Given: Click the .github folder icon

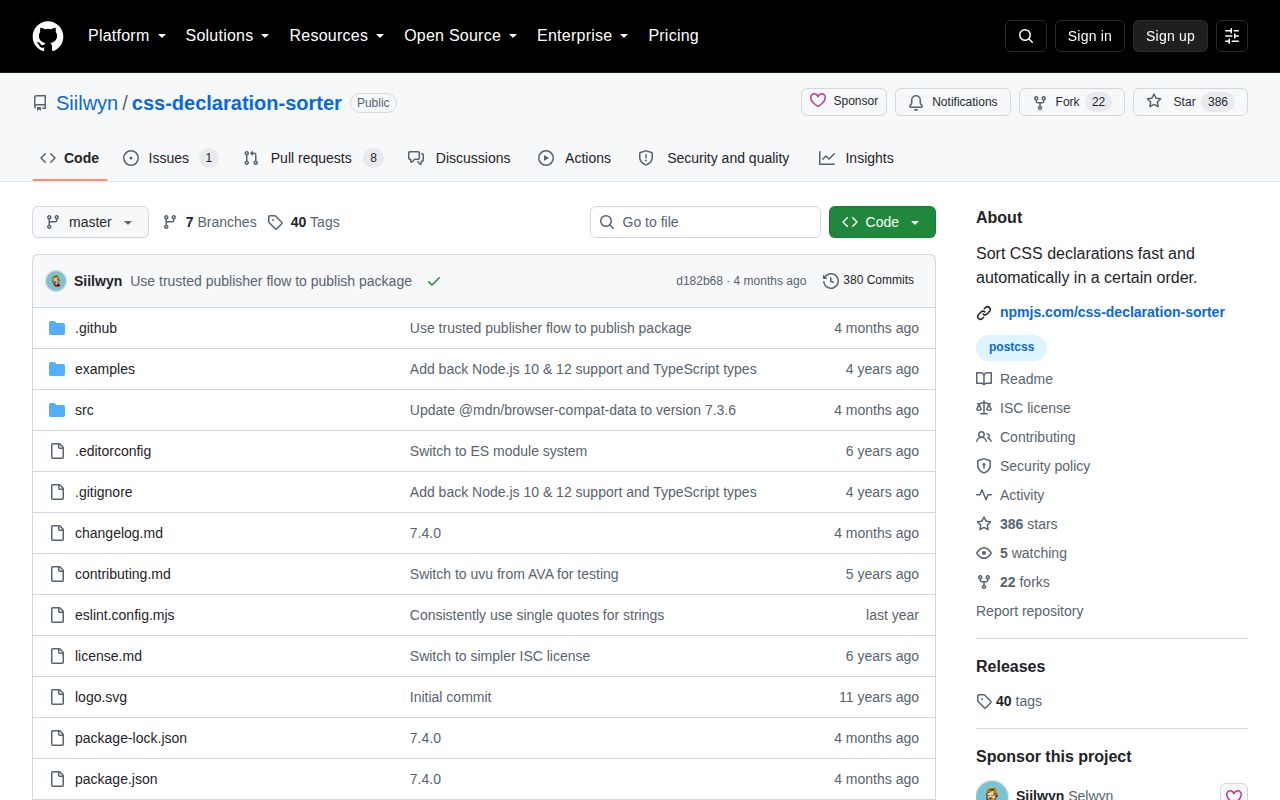Looking at the screenshot, I should point(57,328).
